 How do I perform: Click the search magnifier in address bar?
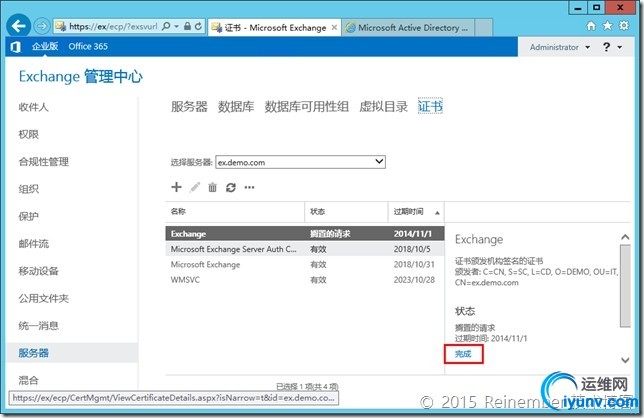pyautogui.click(x=166, y=26)
